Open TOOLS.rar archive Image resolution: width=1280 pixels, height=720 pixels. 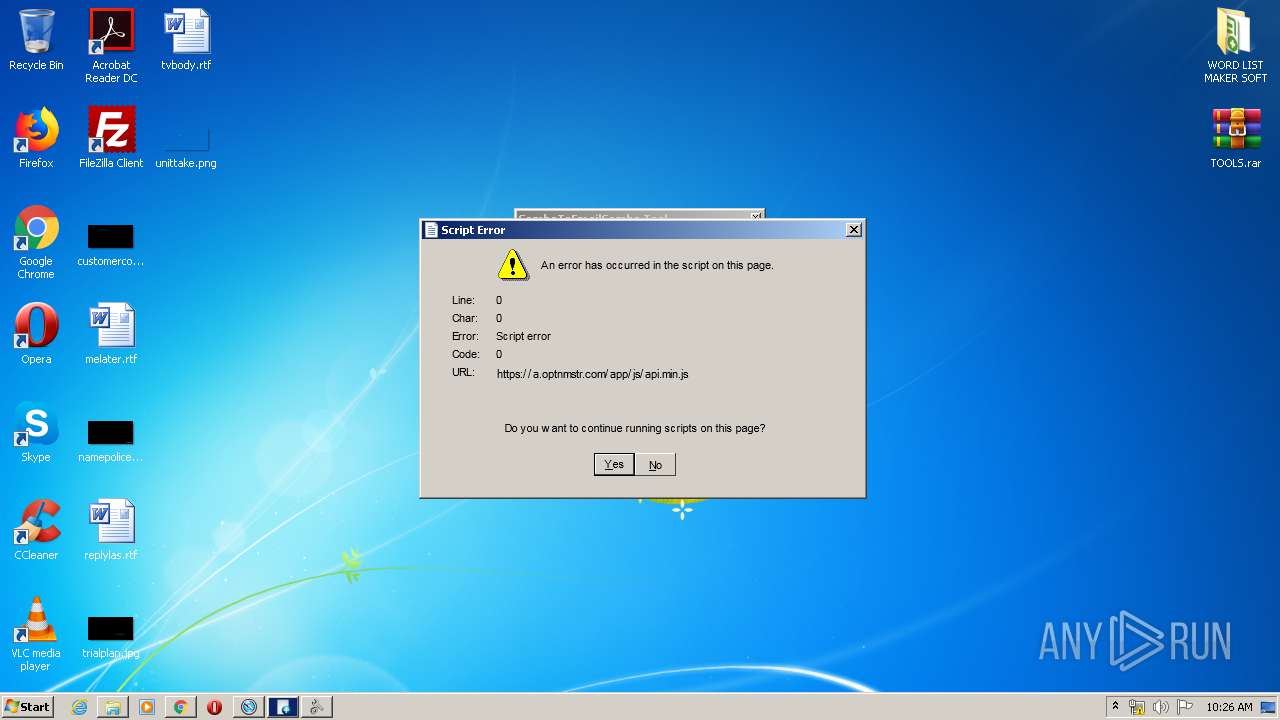(1236, 138)
